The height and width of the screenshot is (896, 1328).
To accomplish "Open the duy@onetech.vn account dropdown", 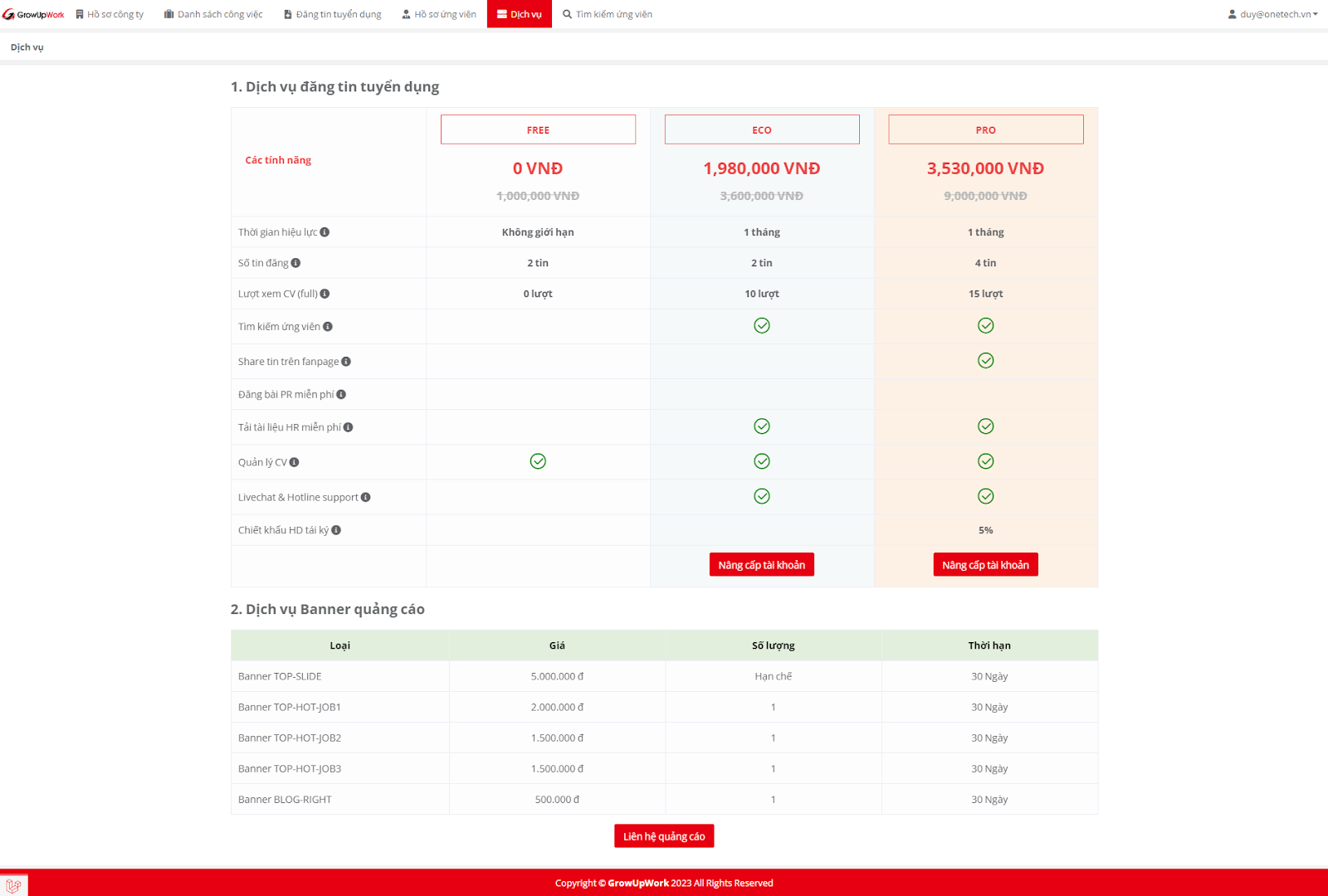I will click(1273, 14).
